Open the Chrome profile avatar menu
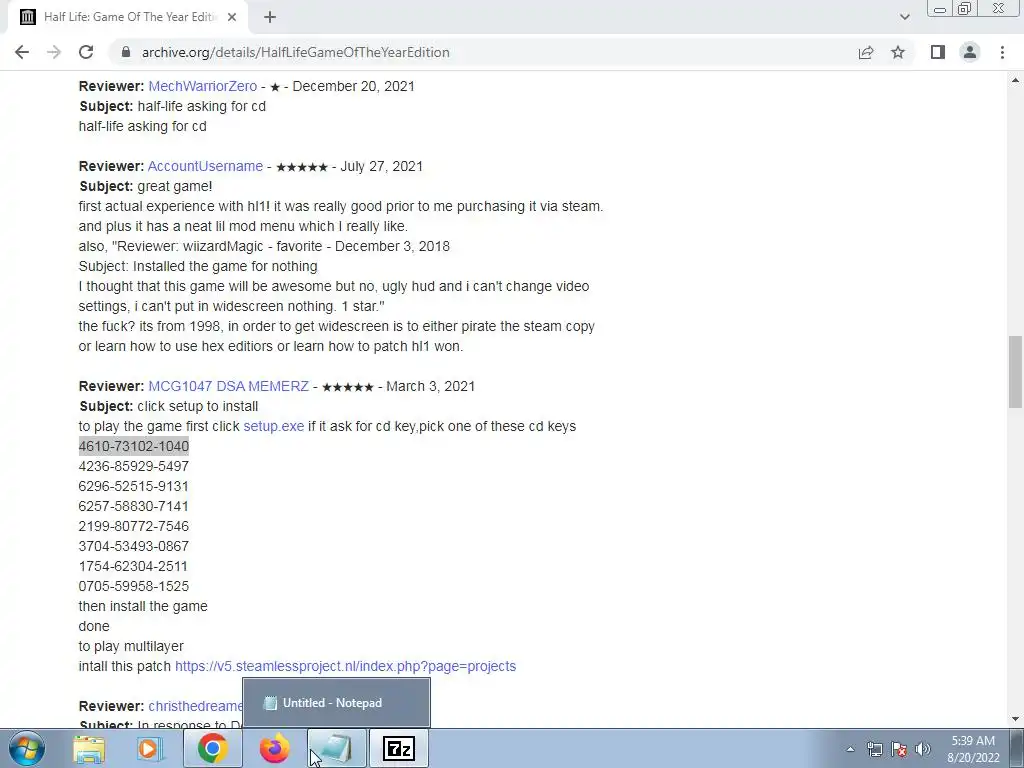 click(x=970, y=52)
